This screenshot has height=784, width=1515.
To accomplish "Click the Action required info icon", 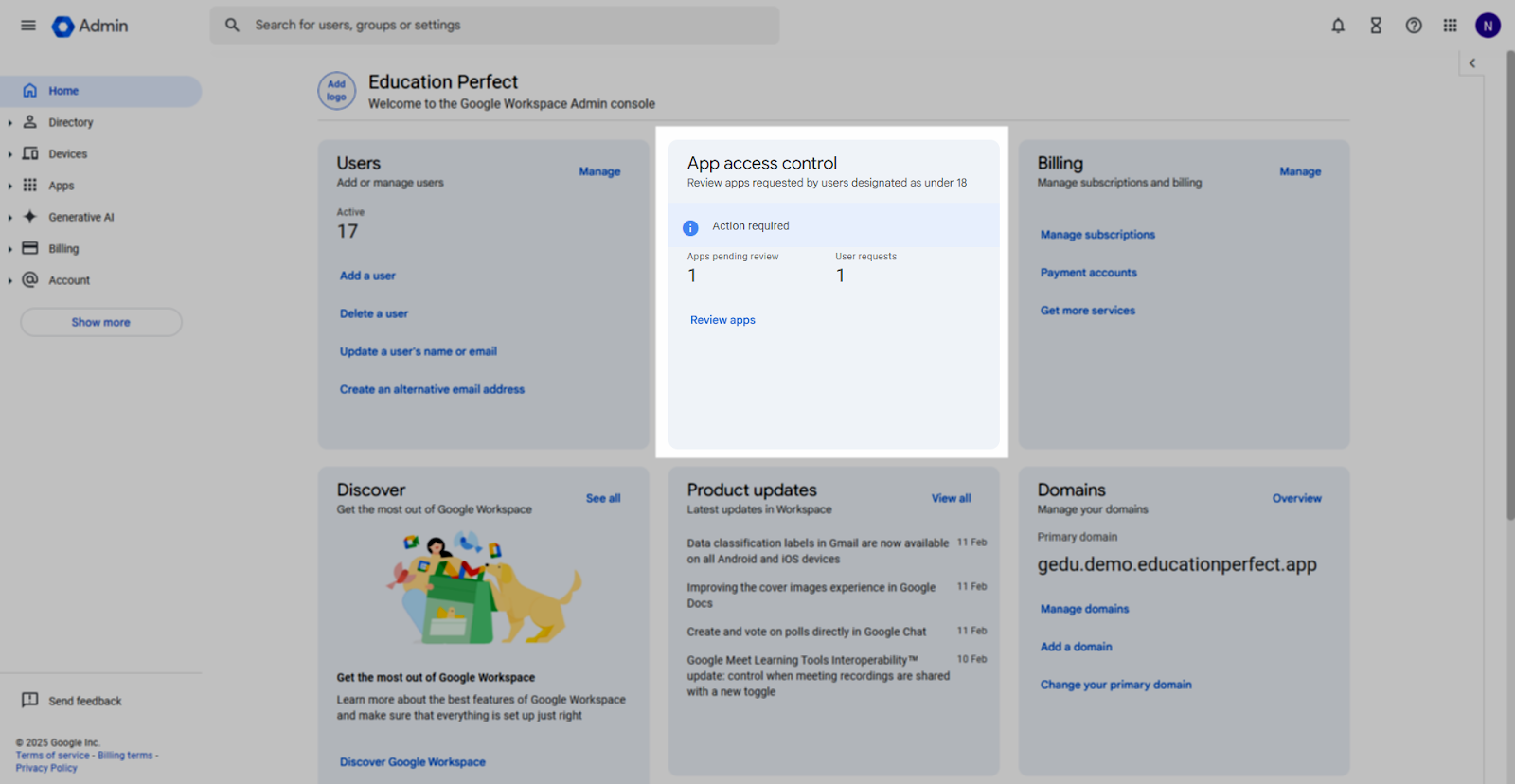I will coord(690,227).
